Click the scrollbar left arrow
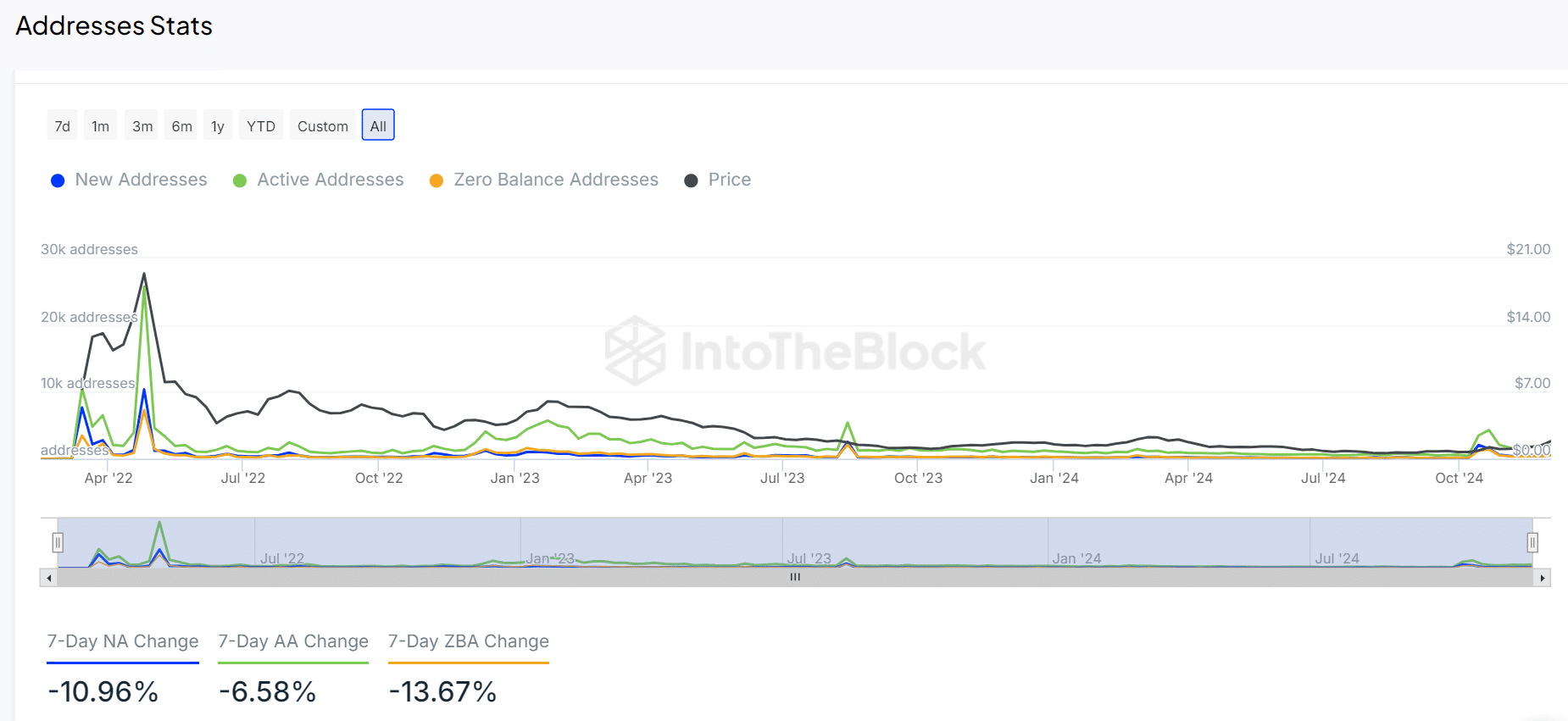 click(49, 578)
